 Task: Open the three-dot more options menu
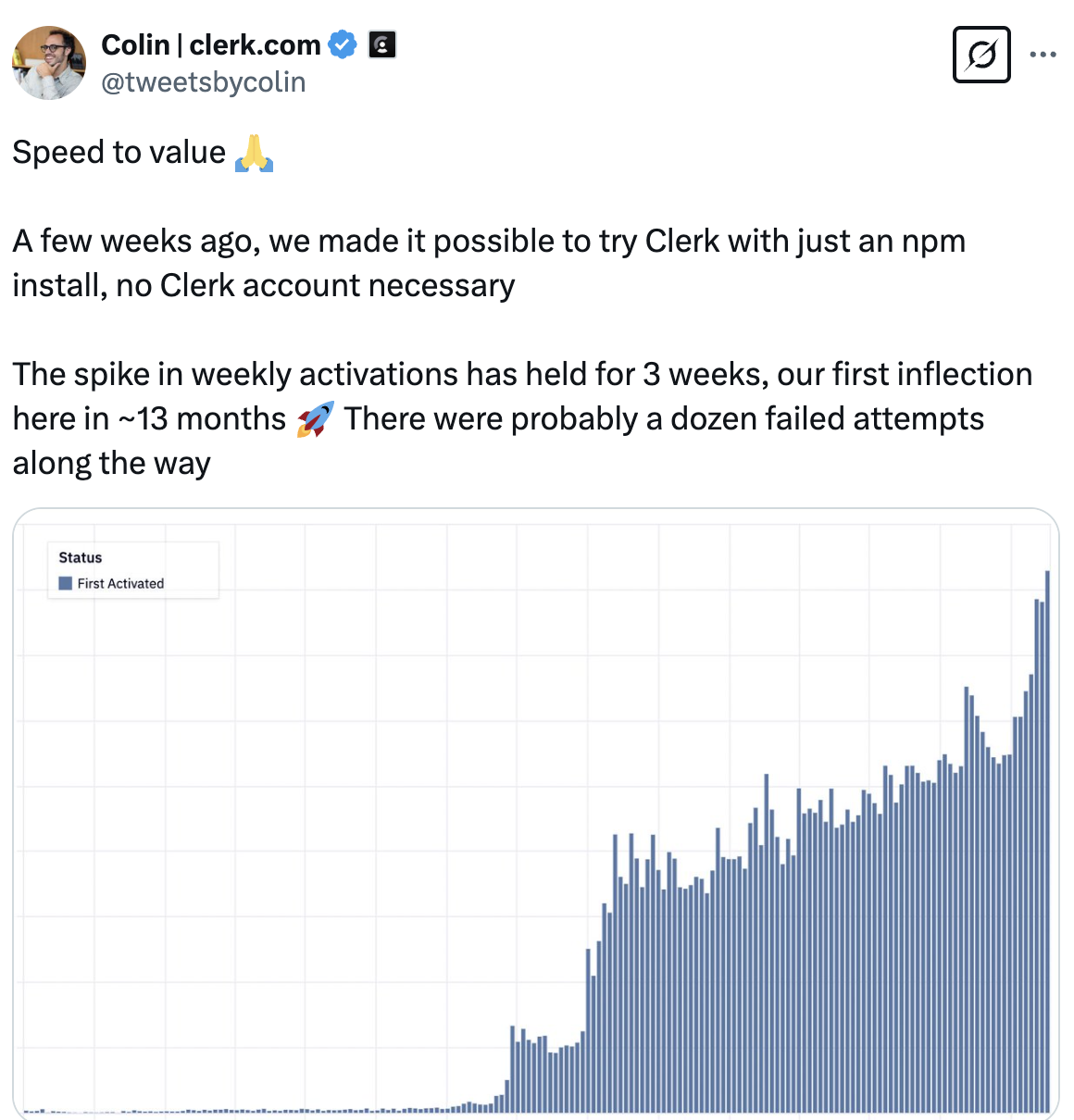tap(1043, 55)
